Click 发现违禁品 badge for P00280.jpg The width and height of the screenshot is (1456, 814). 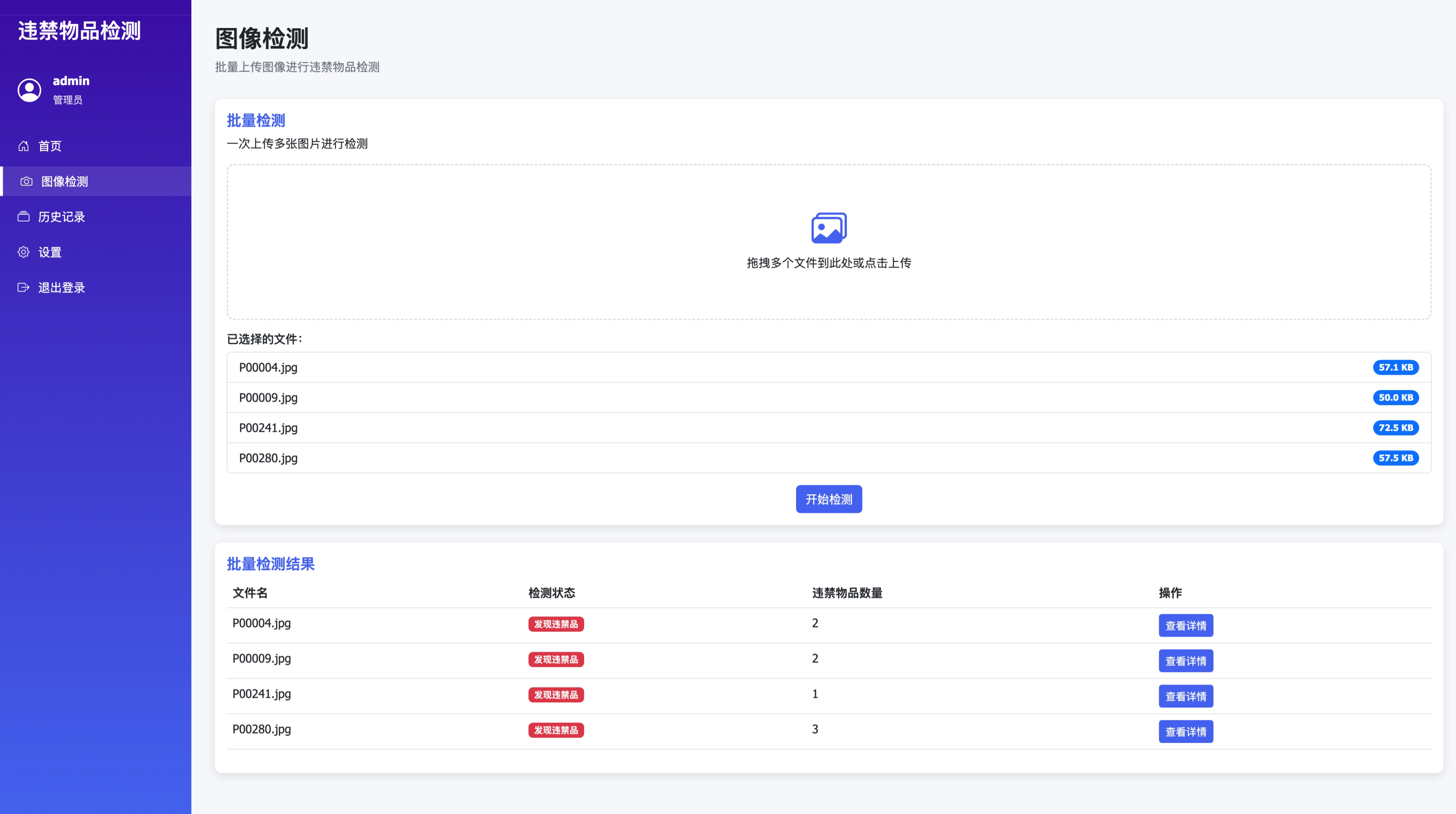pyautogui.click(x=556, y=730)
